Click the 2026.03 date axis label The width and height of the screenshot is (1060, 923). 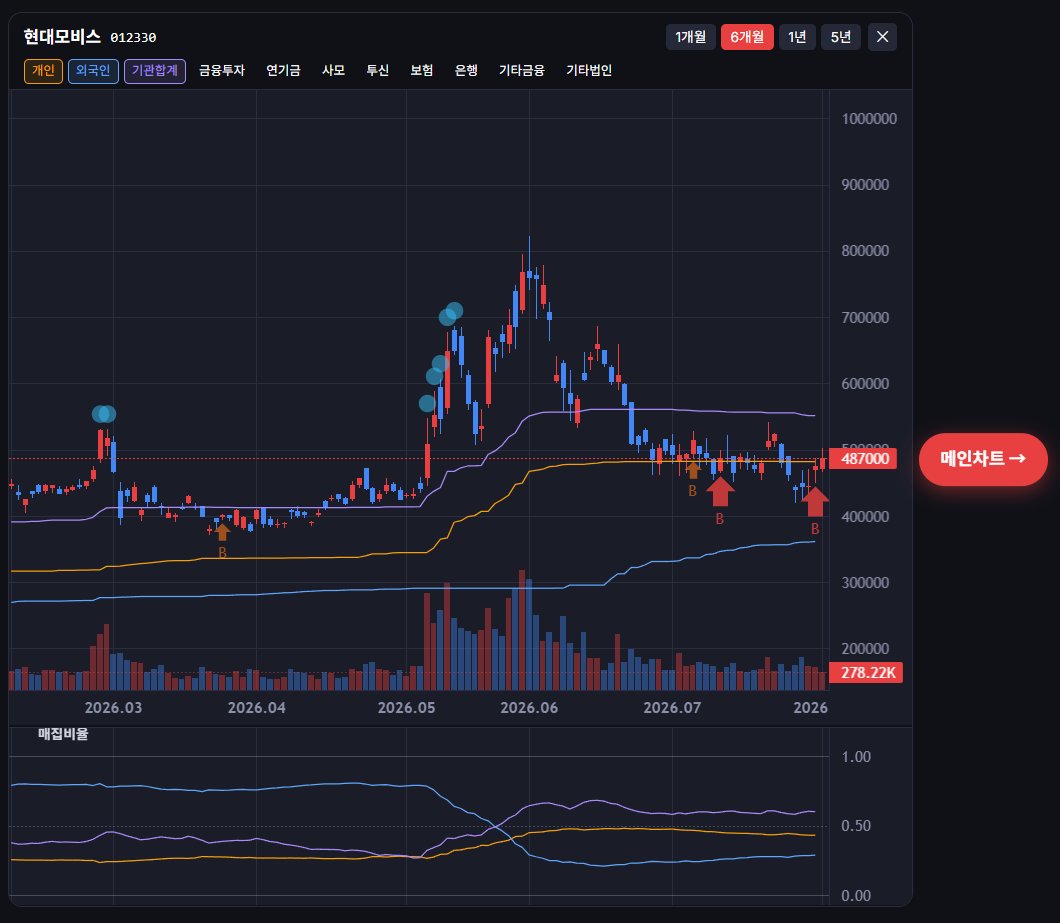point(114,708)
